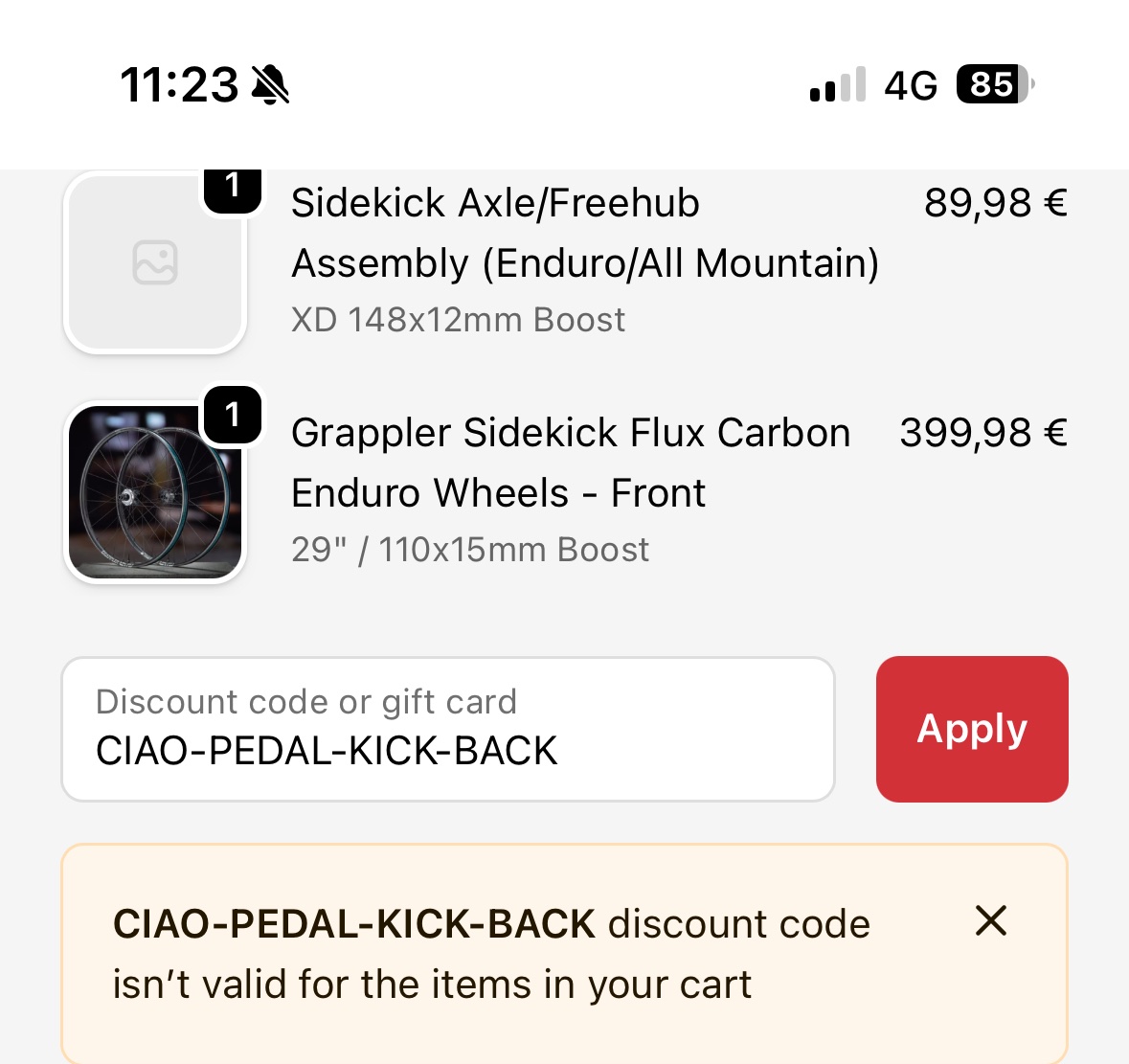Tap the XD 148x12mm Boost variant text
This screenshot has height=1064, width=1129.
coord(458,320)
